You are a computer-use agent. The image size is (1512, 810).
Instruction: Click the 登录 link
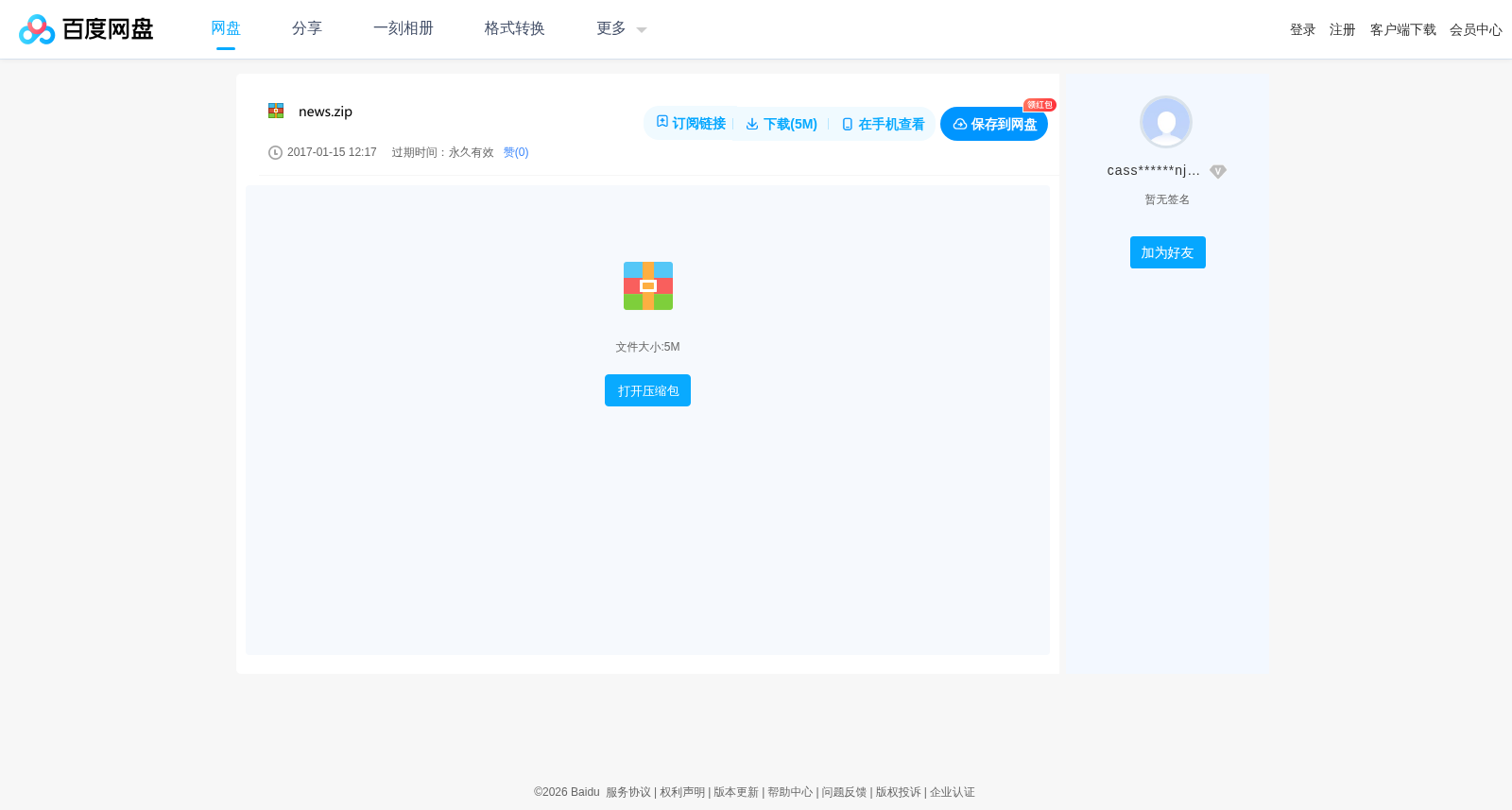(1303, 29)
